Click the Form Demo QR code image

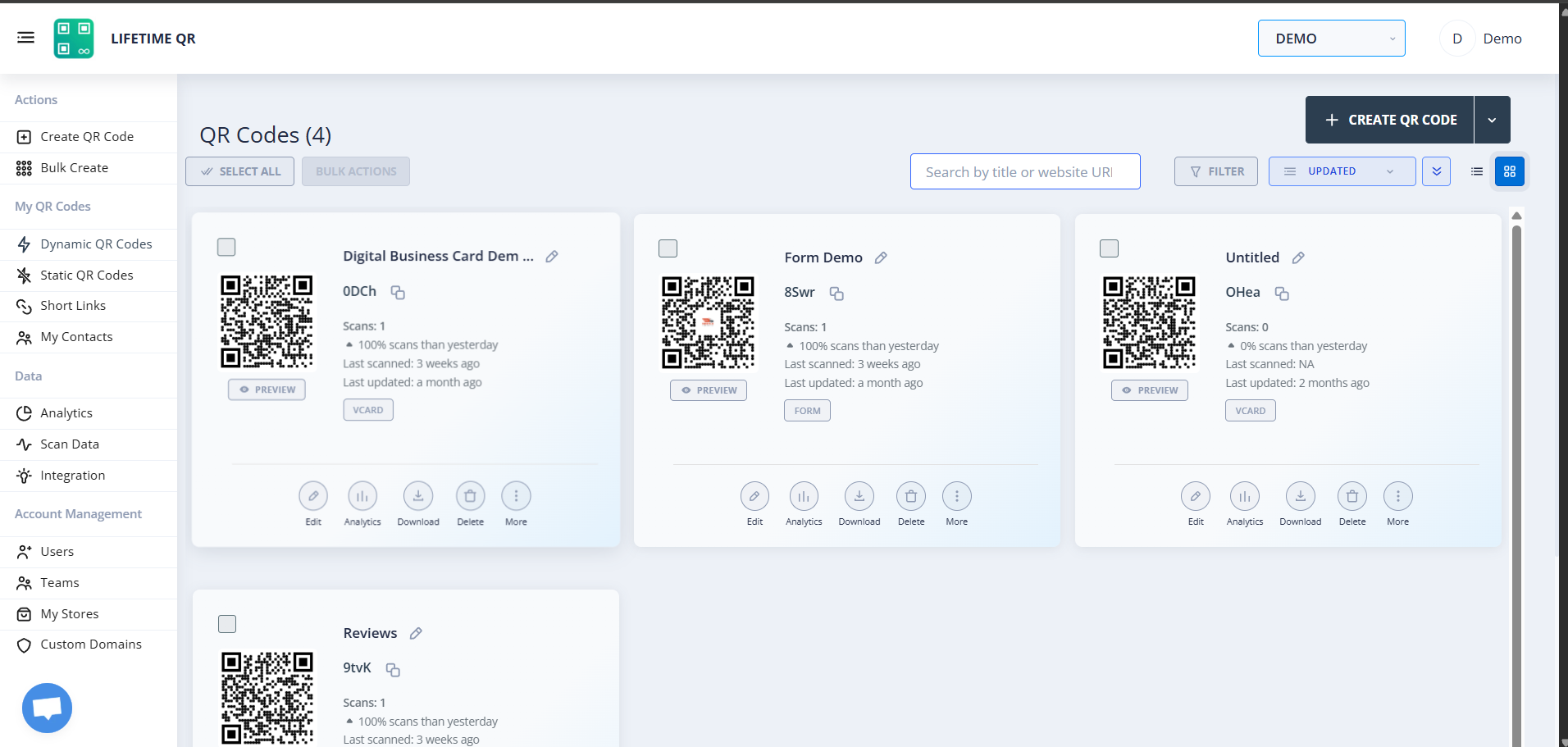pyautogui.click(x=709, y=322)
